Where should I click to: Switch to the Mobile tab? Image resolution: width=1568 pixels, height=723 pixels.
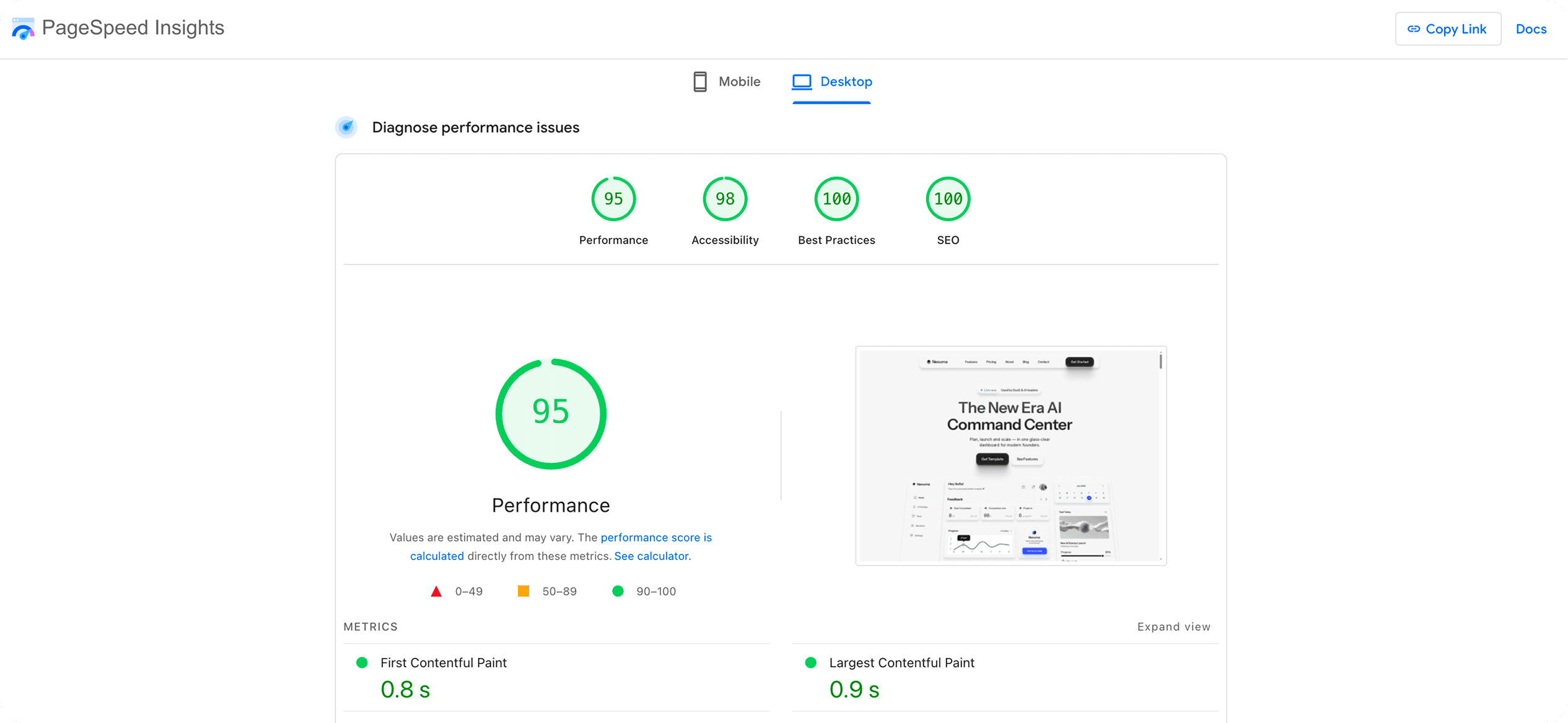coord(738,81)
